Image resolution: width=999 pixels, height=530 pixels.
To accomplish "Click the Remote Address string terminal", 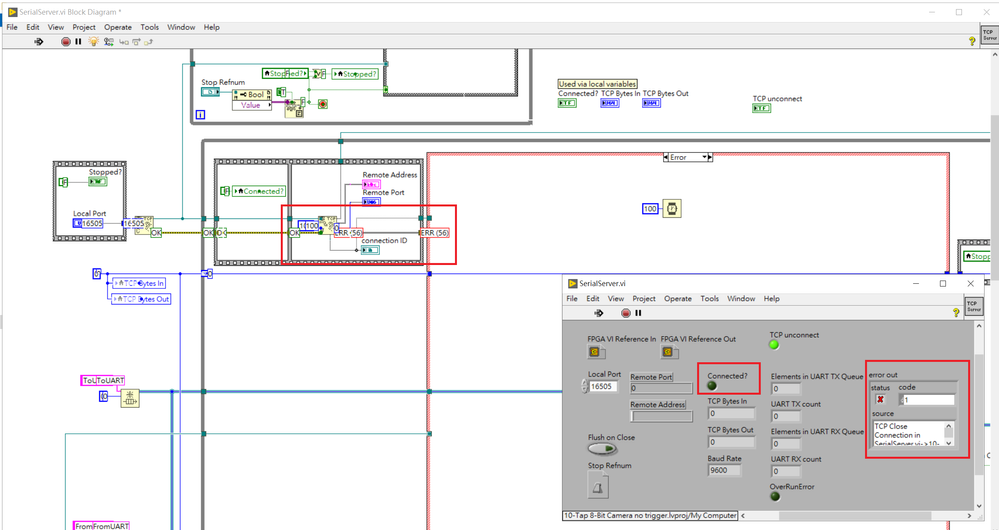I will coord(371,184).
